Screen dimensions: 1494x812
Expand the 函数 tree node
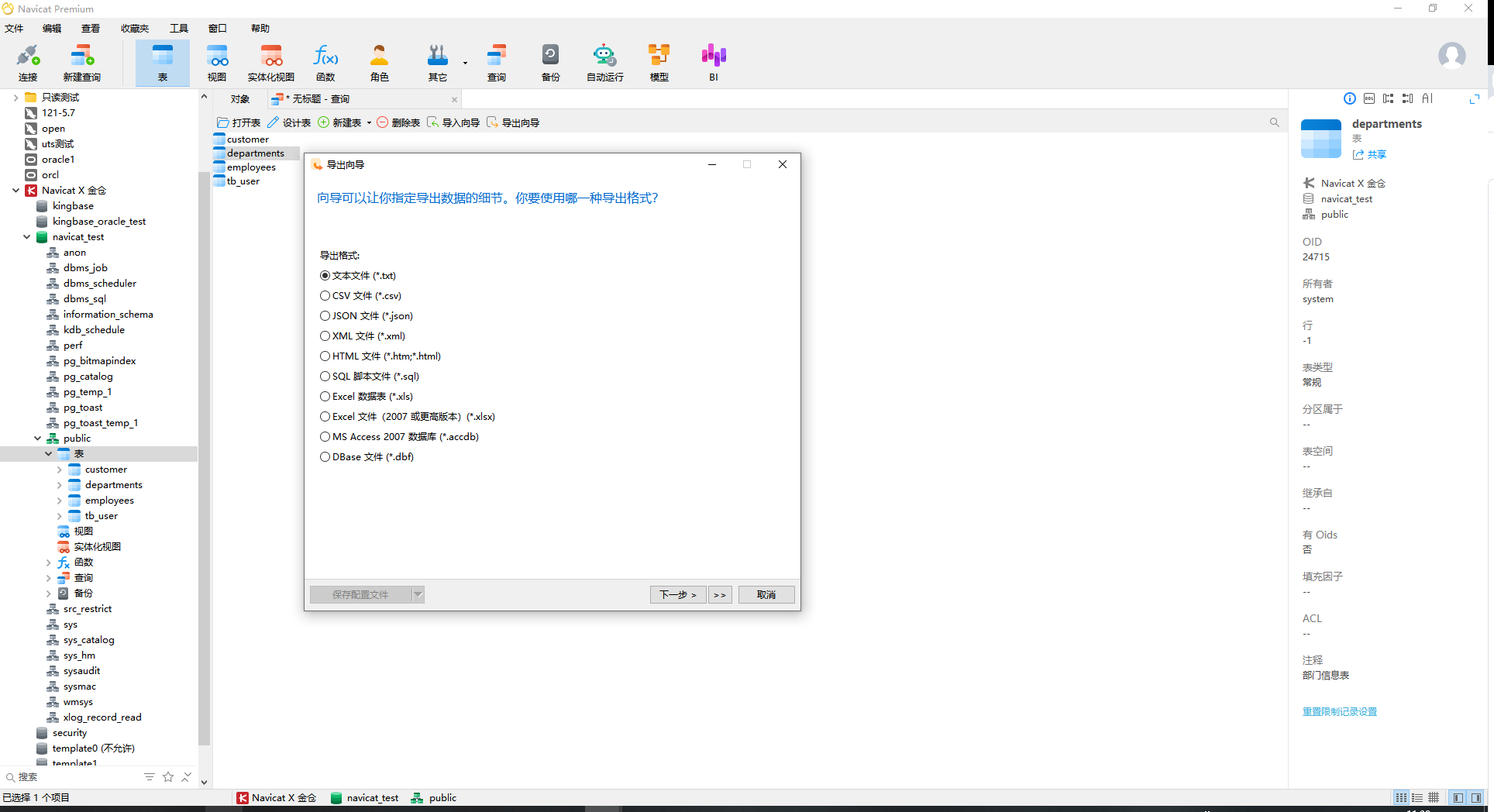48,563
